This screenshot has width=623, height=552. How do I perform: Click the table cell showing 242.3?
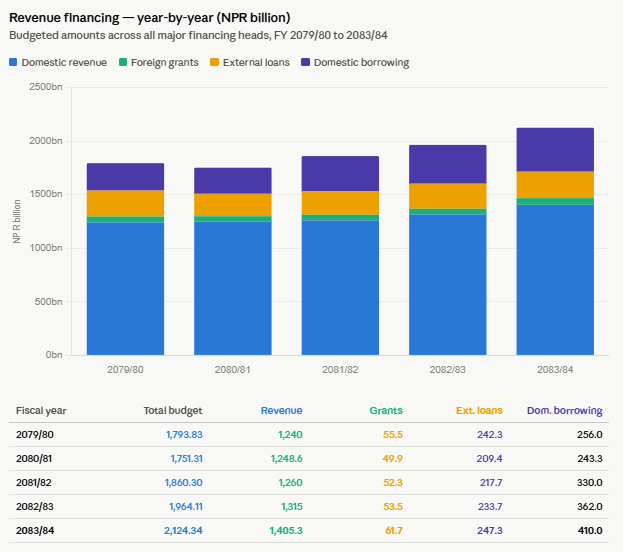click(x=490, y=435)
